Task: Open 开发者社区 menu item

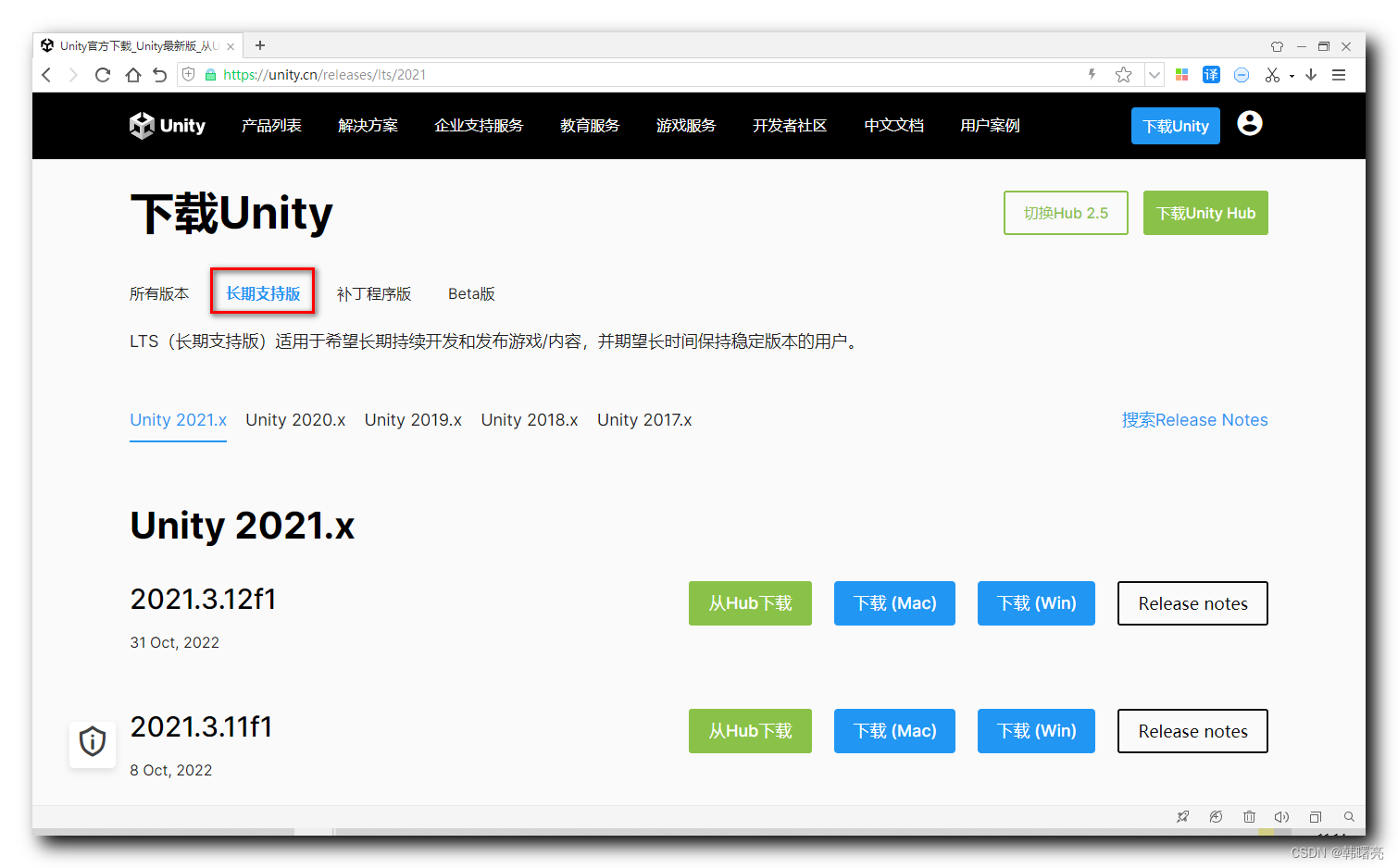Action: (x=790, y=126)
